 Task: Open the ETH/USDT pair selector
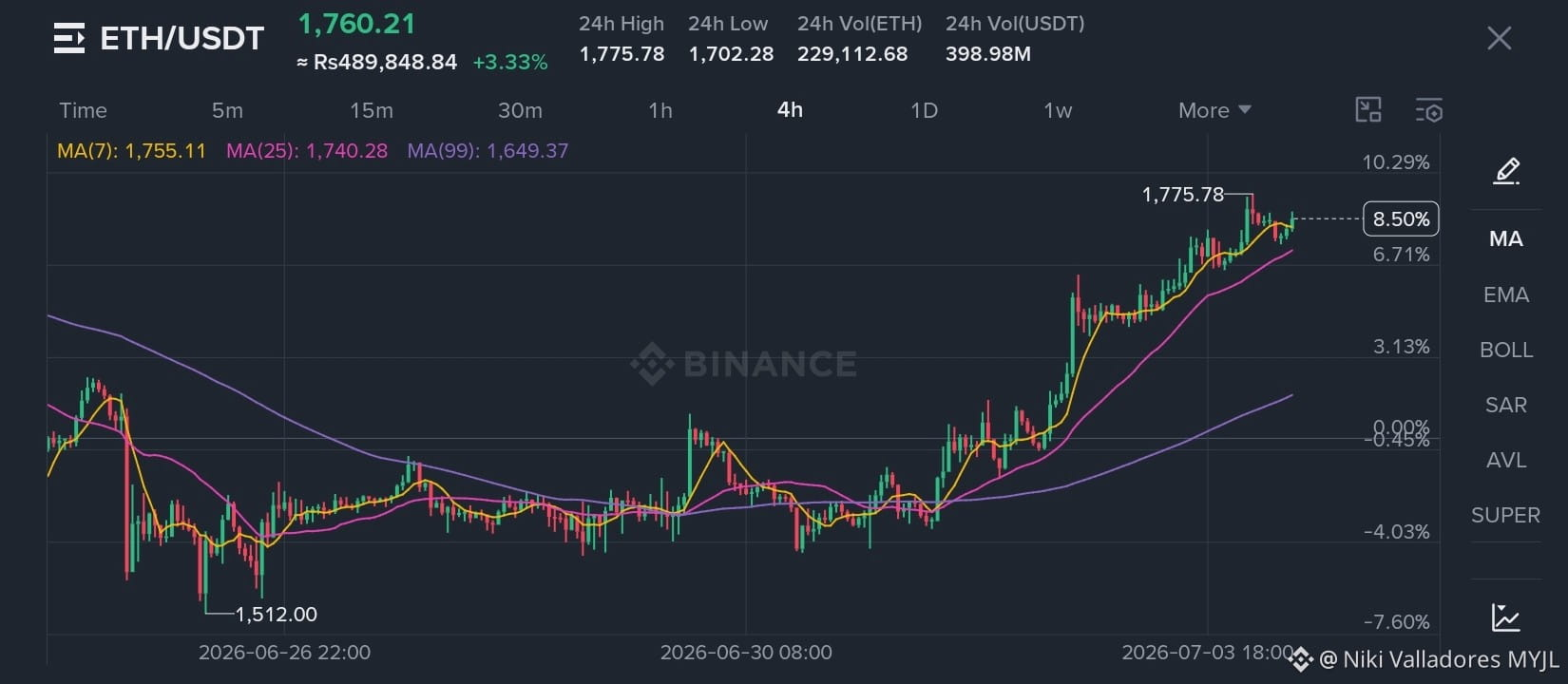182,38
